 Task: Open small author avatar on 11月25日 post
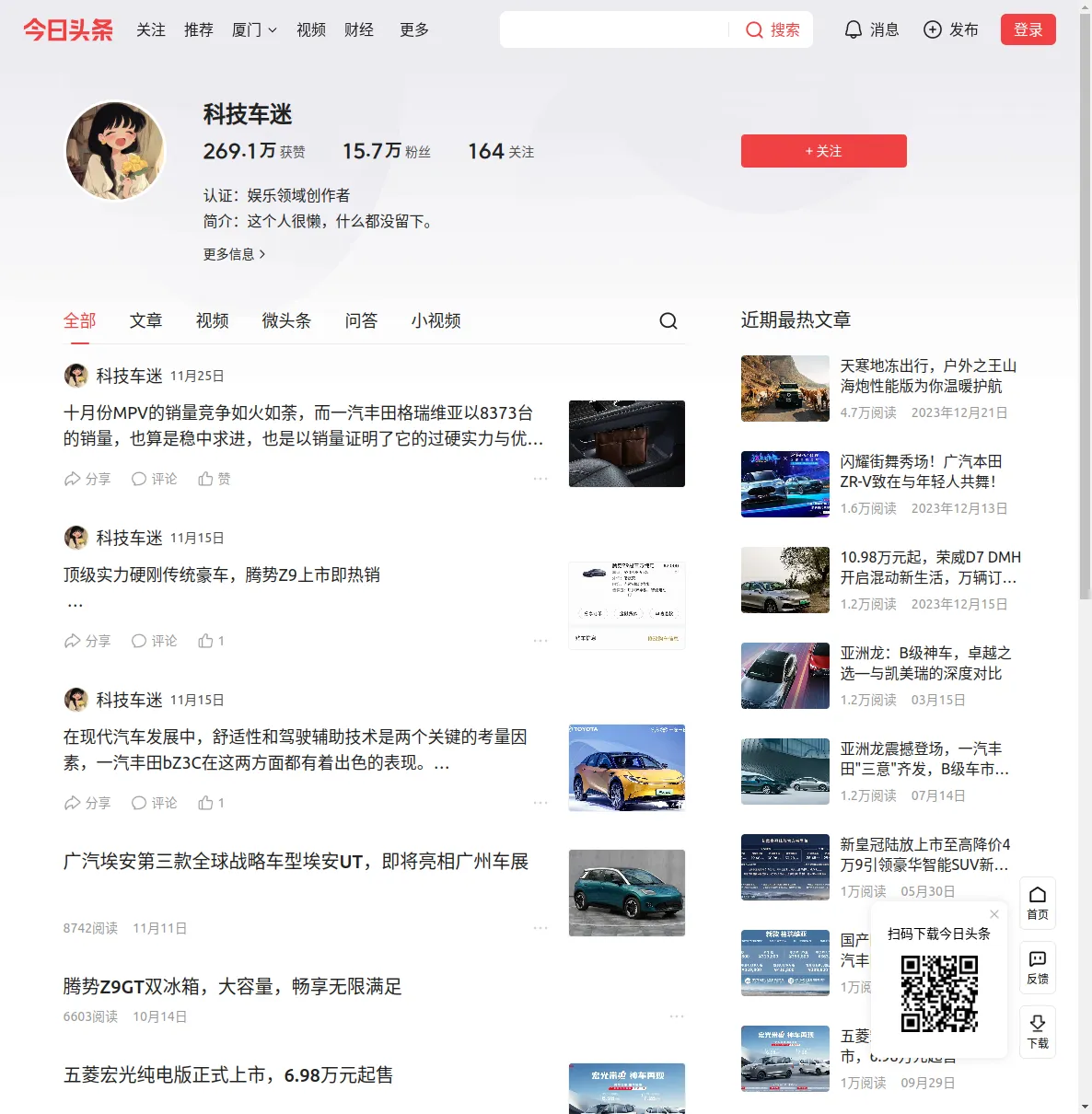[76, 376]
